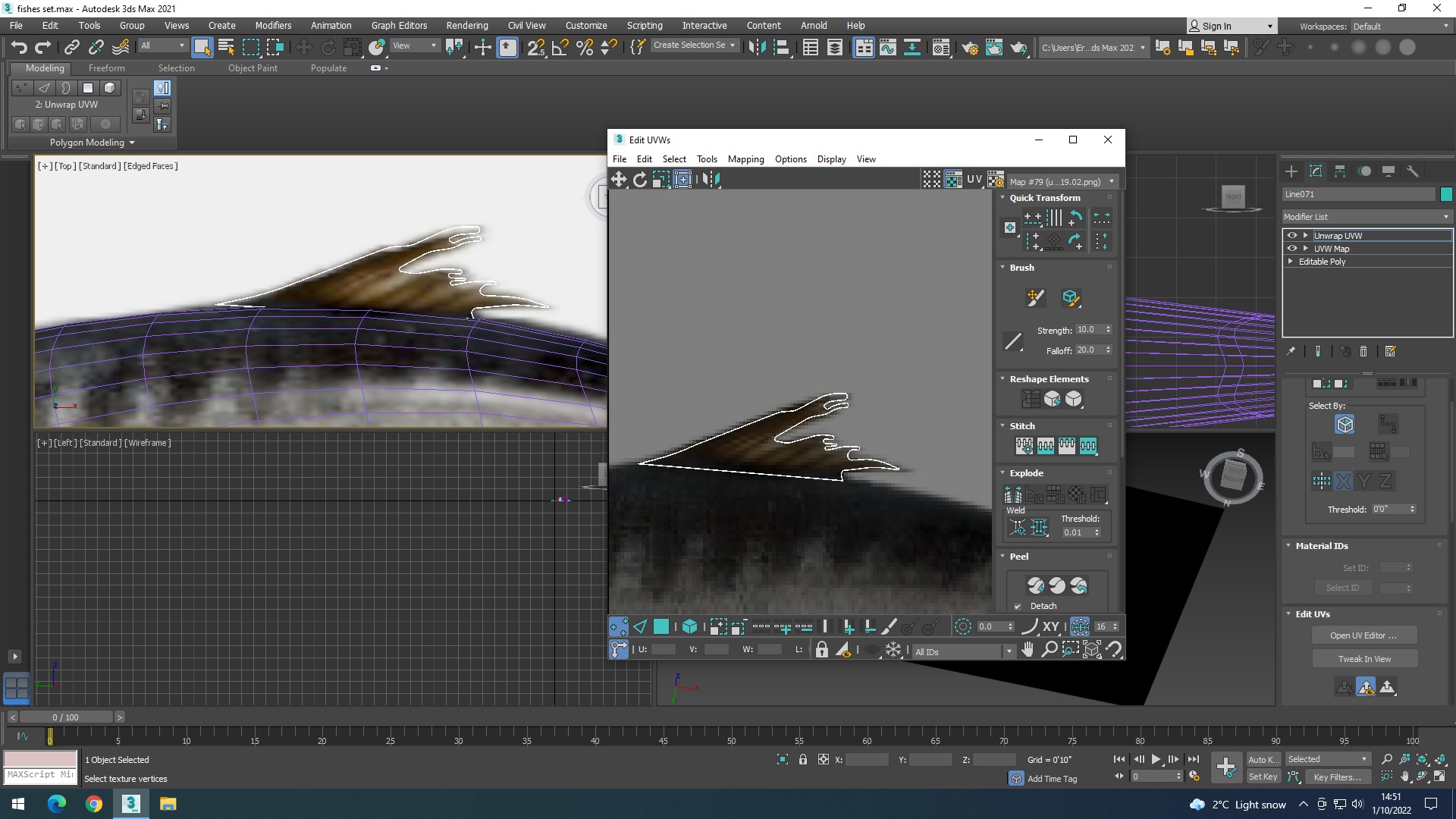Select the Relax brush icon
1456x819 pixels.
1070,297
